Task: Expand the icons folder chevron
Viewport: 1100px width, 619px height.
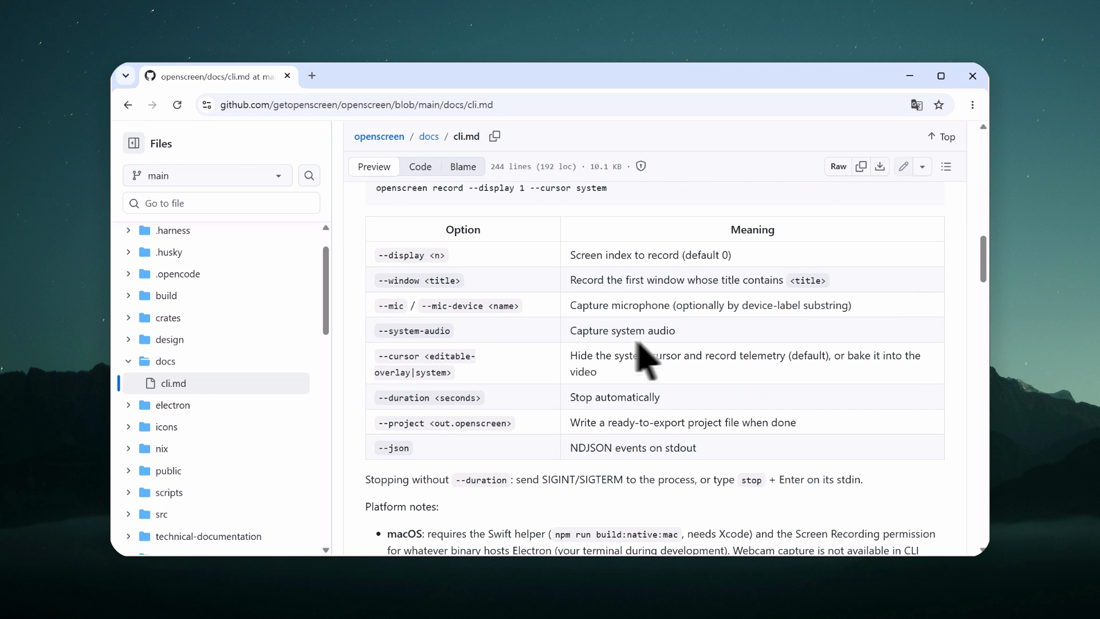Action: 128,427
